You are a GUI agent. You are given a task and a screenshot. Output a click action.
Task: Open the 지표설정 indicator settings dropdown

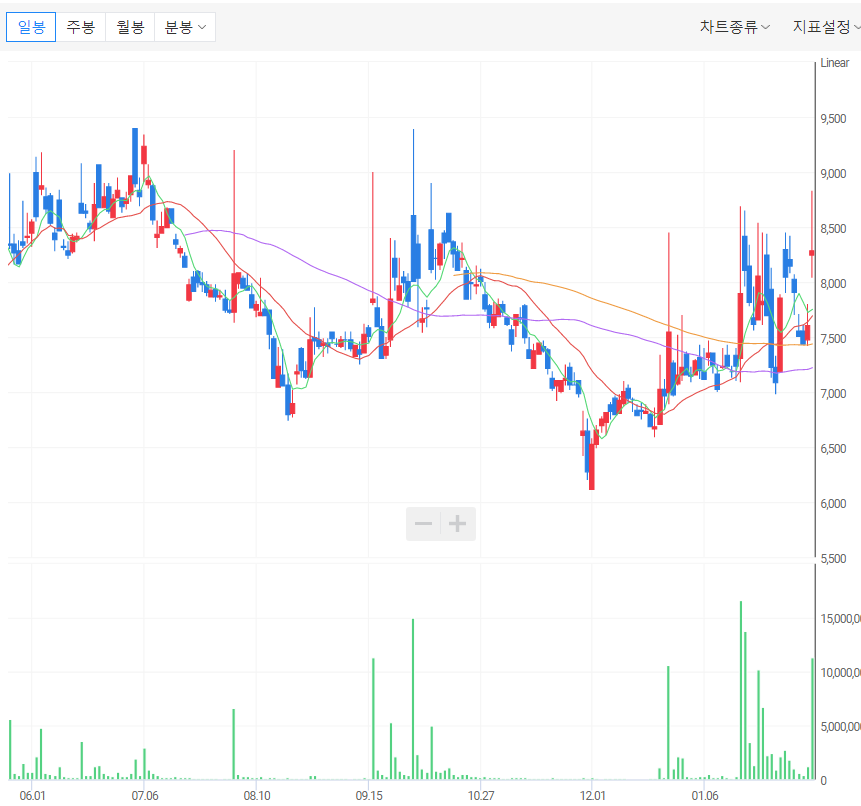click(x=826, y=26)
